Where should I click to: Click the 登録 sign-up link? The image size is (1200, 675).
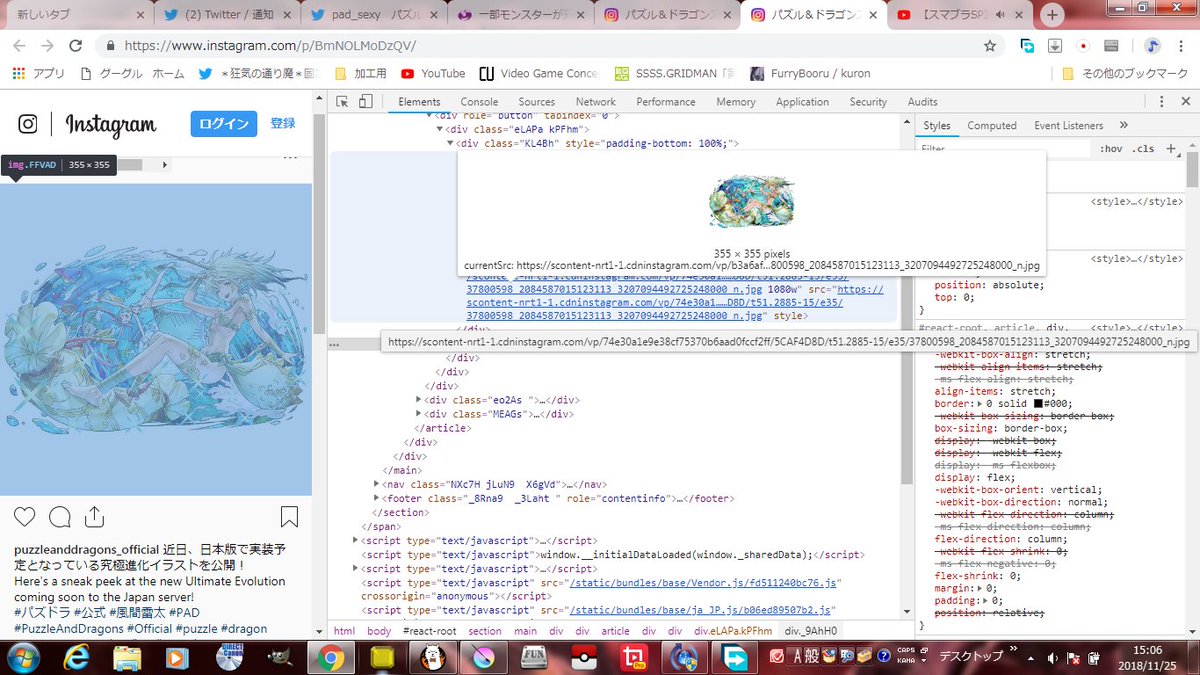point(283,123)
